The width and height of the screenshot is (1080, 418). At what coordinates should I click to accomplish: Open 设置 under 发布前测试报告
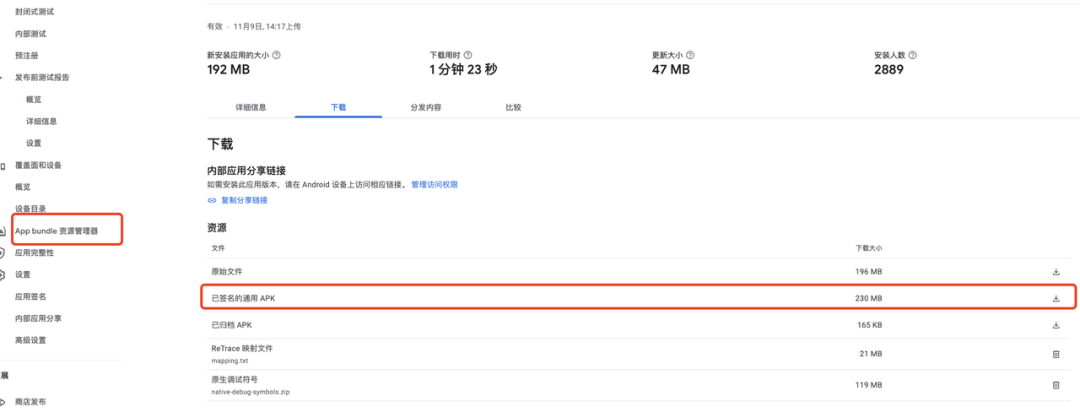point(34,143)
